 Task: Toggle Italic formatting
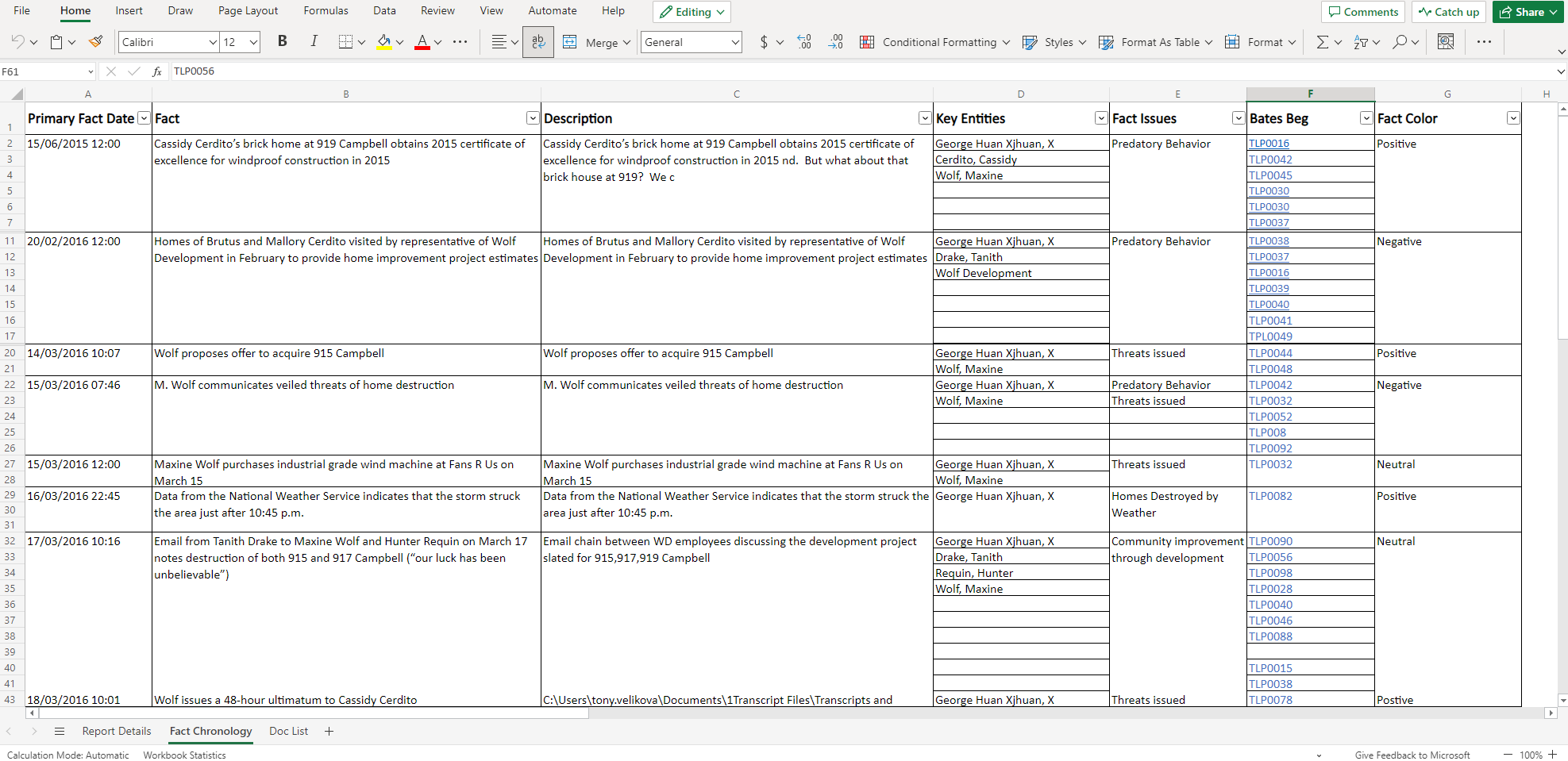coord(314,41)
